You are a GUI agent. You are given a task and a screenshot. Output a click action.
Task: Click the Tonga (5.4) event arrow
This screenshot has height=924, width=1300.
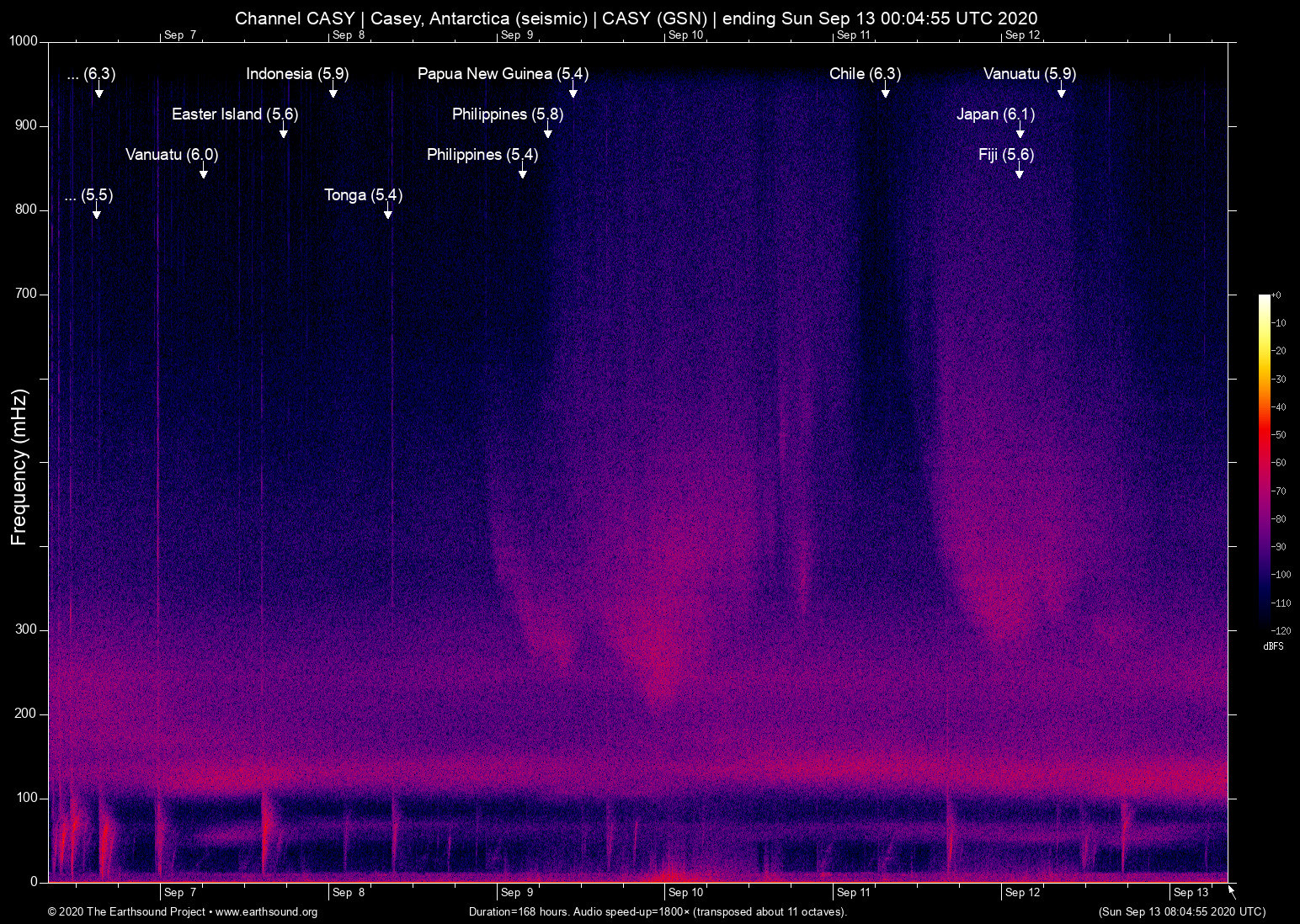[388, 215]
